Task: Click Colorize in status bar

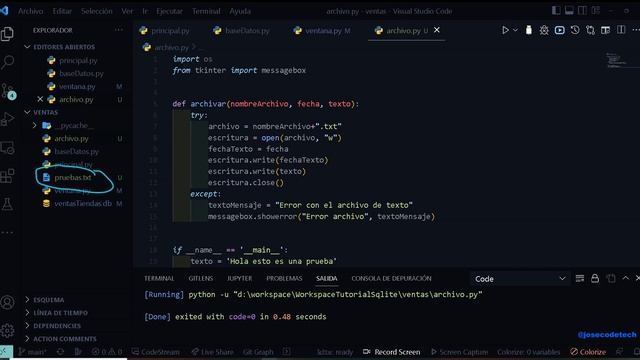Action: (x=588, y=352)
